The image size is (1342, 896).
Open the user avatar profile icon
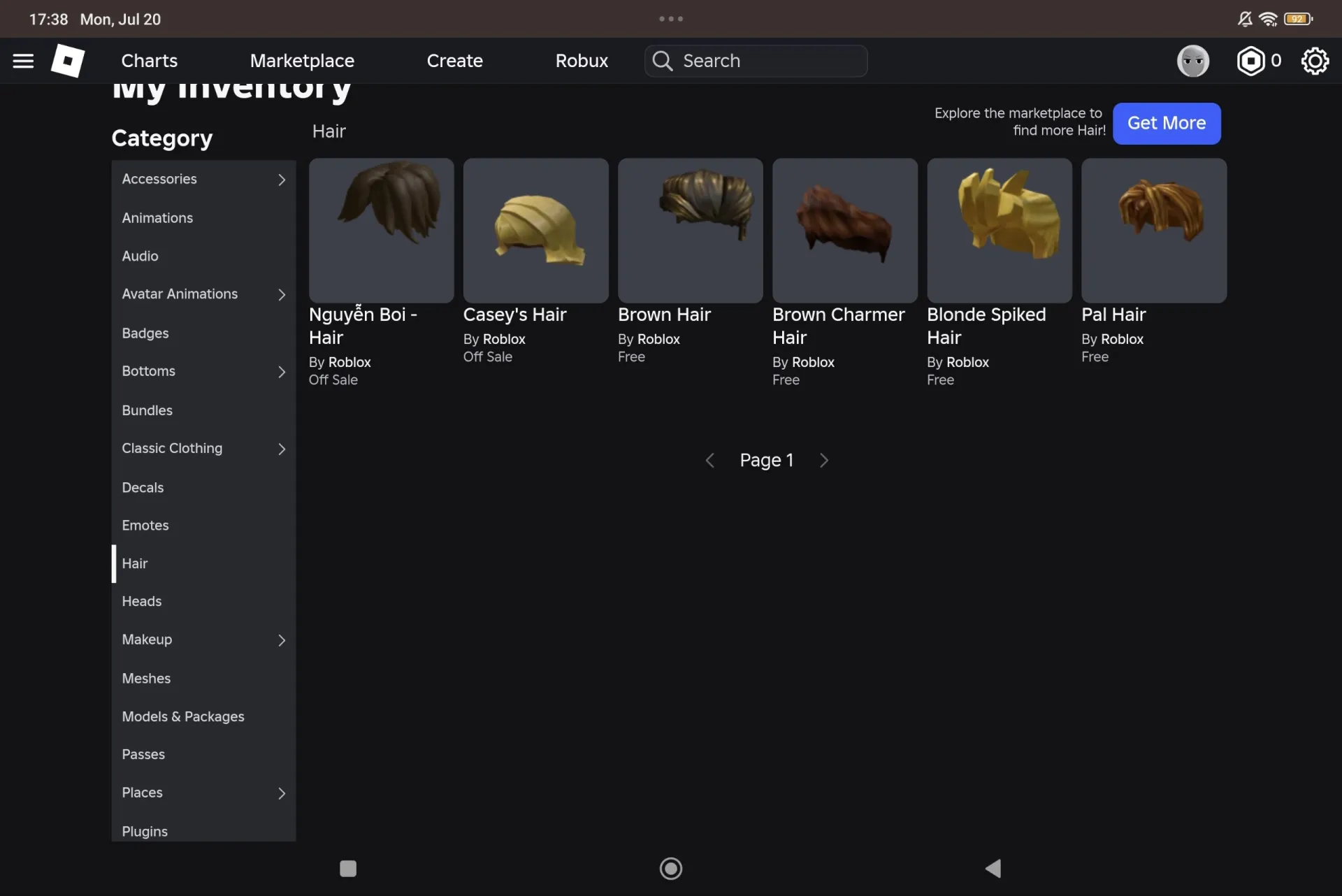[1193, 61]
